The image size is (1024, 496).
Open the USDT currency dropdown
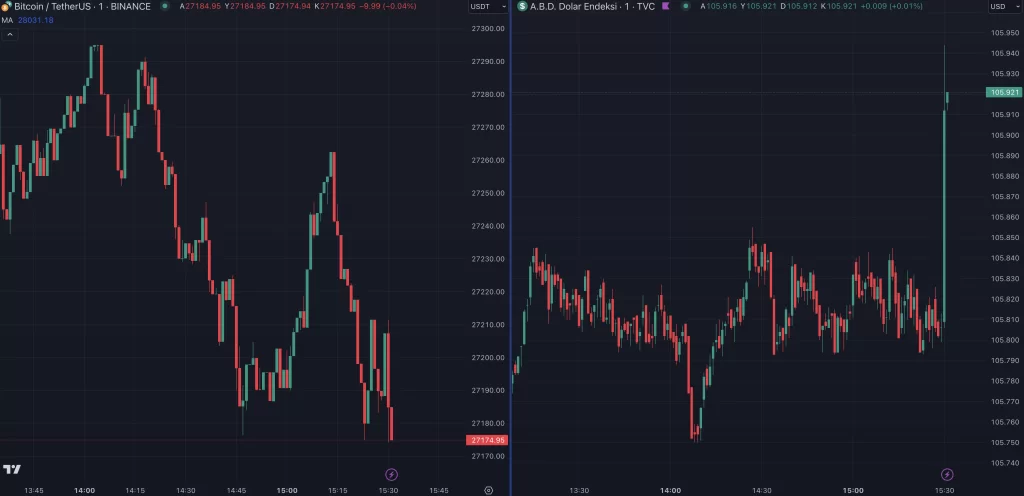486,7
